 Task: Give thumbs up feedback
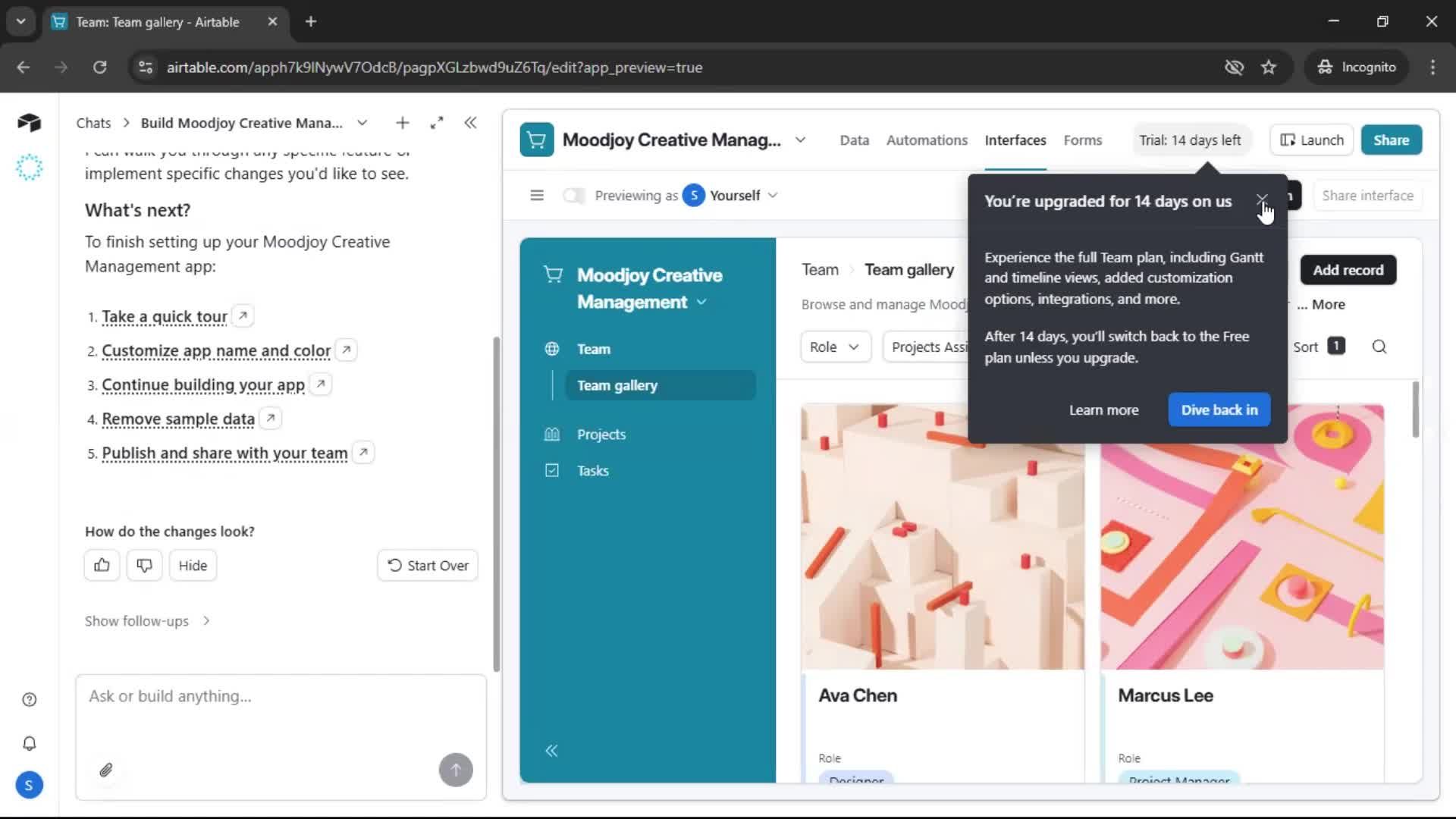[x=102, y=565]
